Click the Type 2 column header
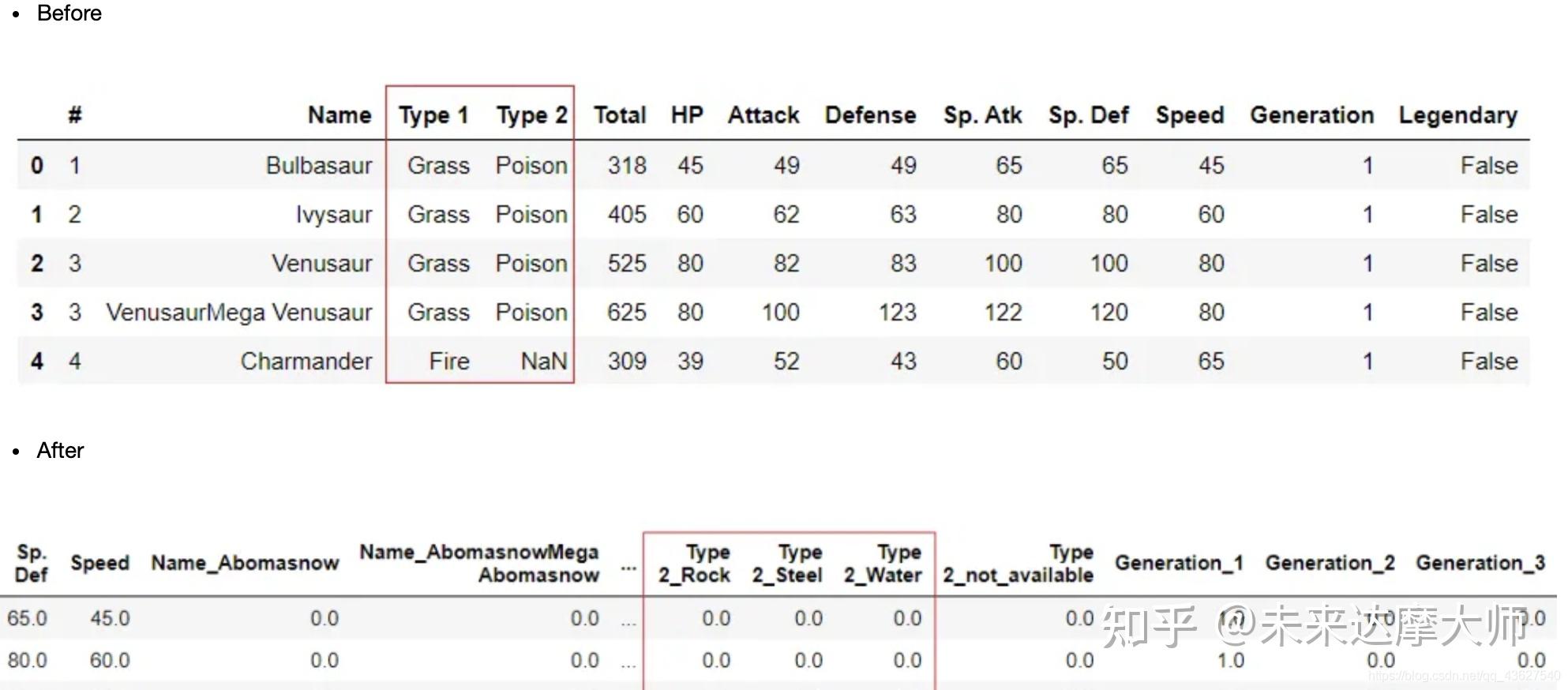The height and width of the screenshot is (690, 1568). 531,115
